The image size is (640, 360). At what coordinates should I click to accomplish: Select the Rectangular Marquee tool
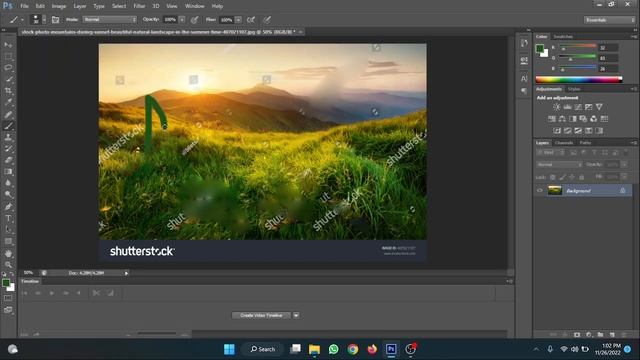point(8,56)
